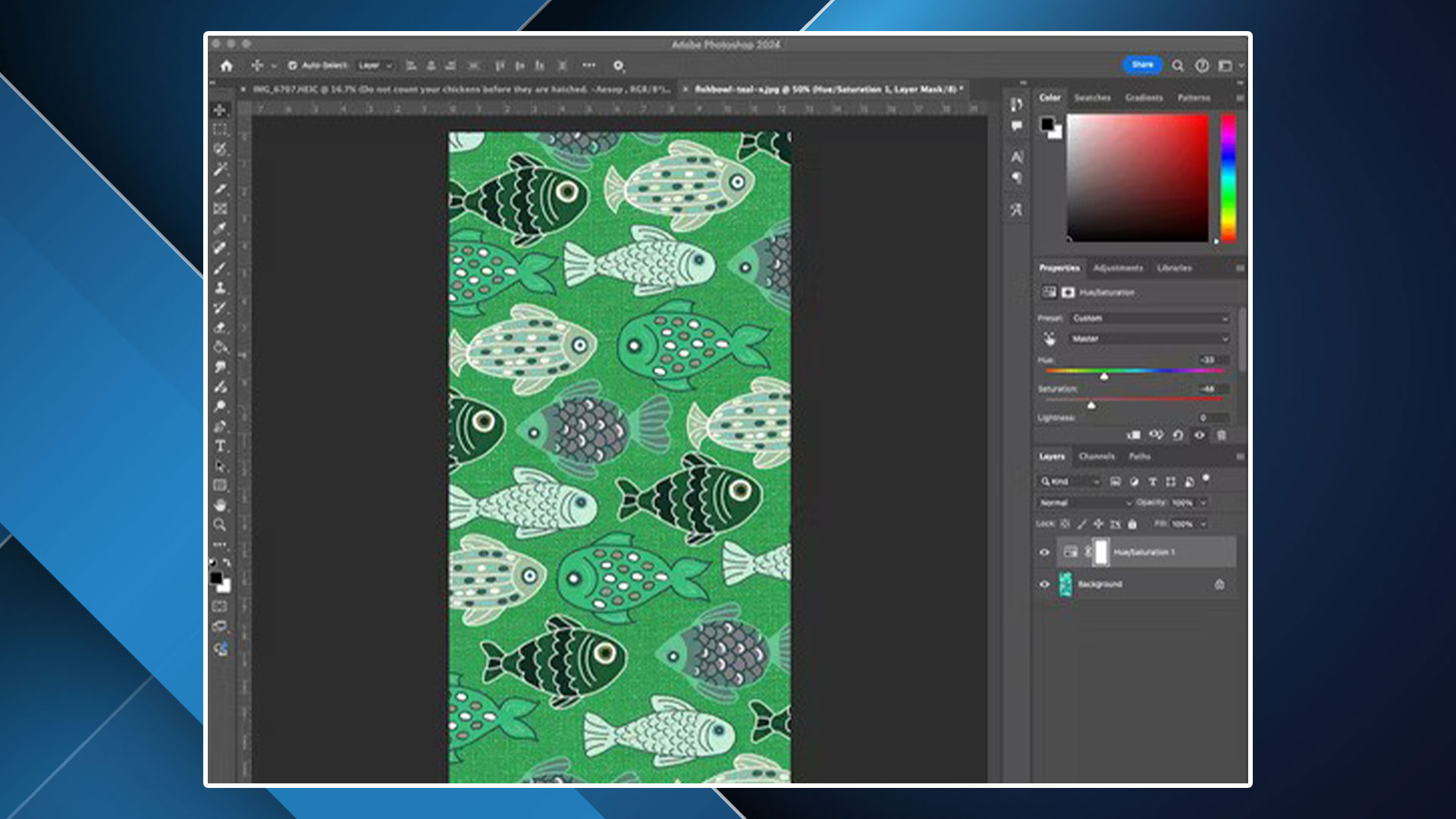Select the Rectangle shape tool
1456x819 pixels.
point(220,485)
